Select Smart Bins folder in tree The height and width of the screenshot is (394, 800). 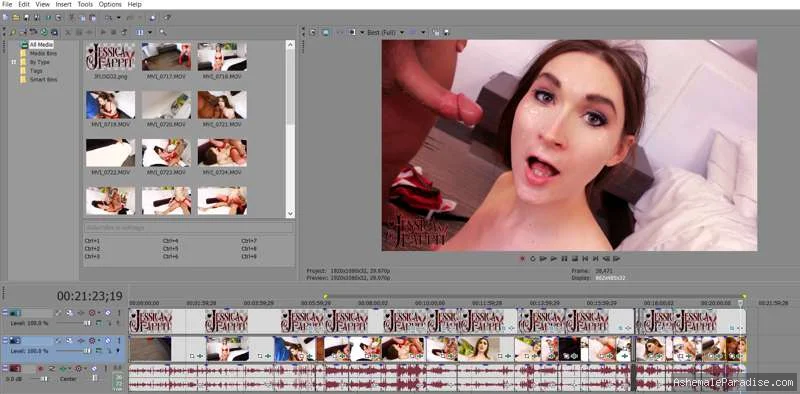(x=43, y=80)
